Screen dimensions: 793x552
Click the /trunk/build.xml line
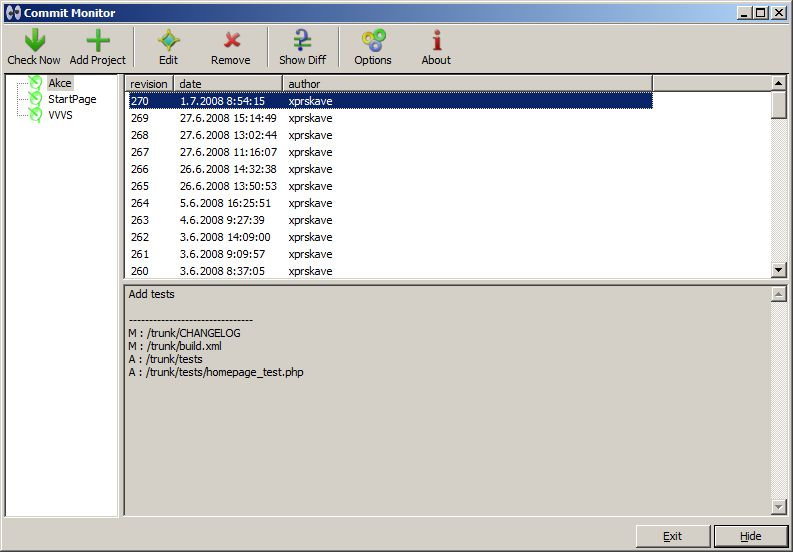point(175,346)
